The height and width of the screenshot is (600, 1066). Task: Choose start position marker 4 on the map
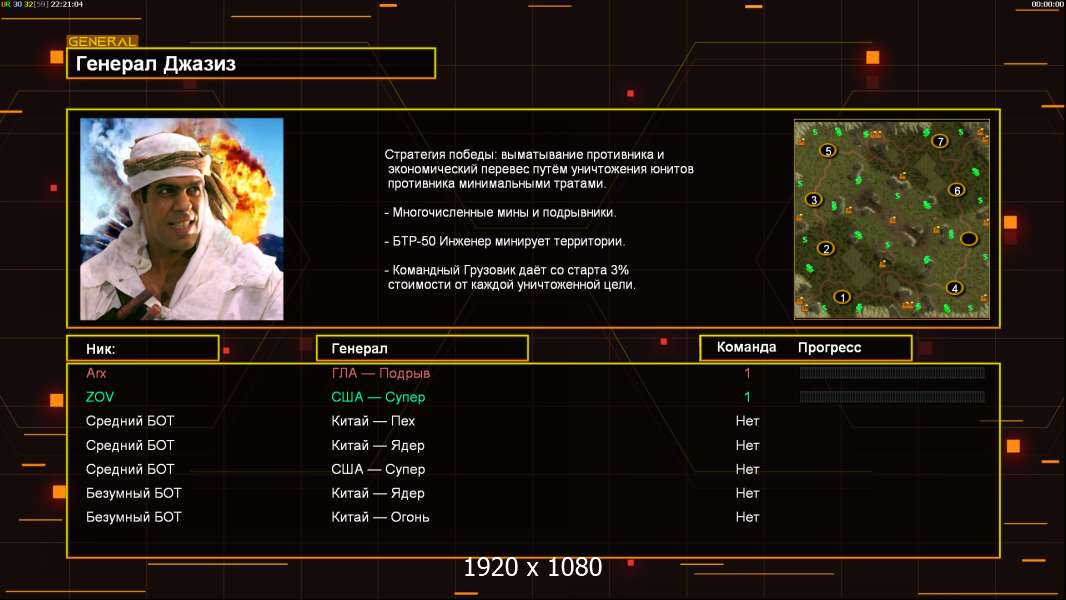pyautogui.click(x=955, y=288)
